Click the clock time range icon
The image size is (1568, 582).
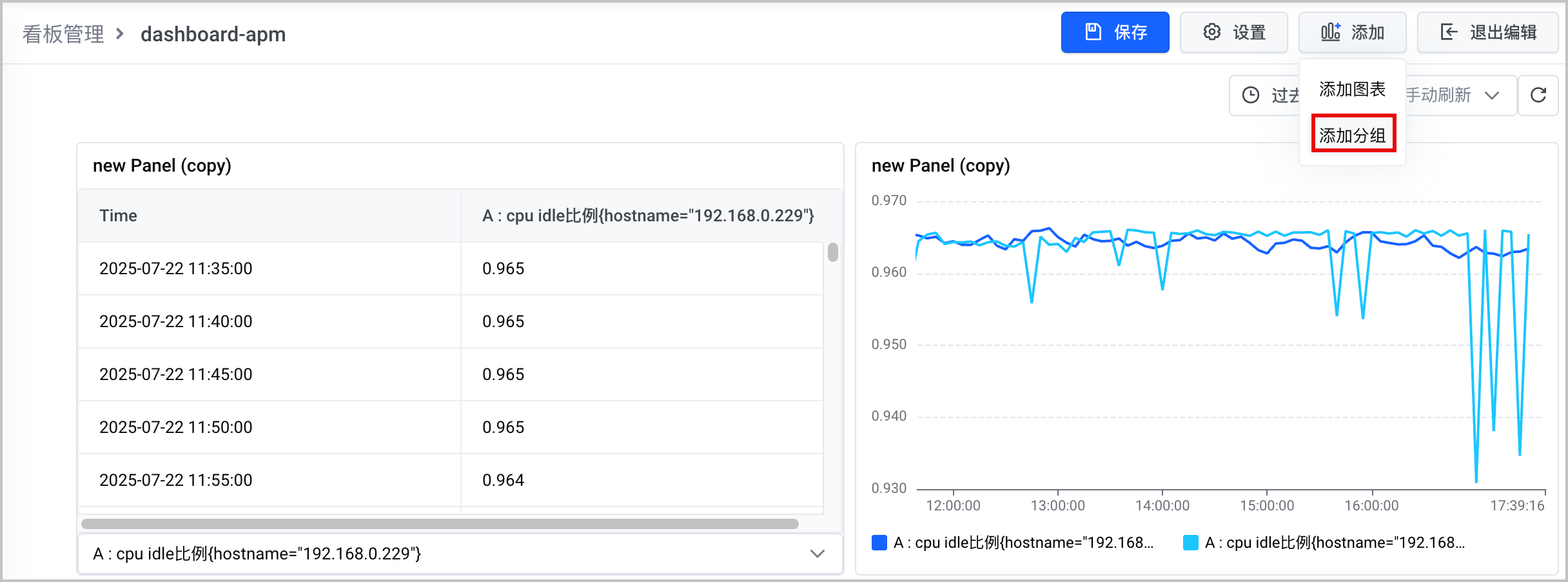click(1251, 95)
